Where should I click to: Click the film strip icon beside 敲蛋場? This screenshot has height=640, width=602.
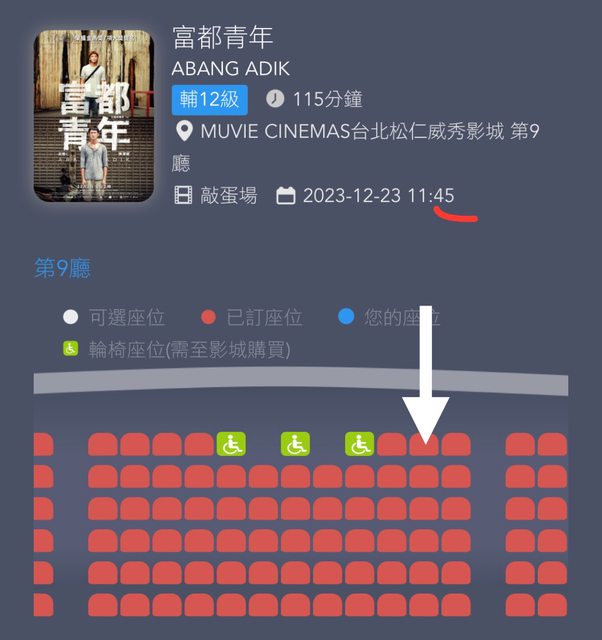coord(183,195)
